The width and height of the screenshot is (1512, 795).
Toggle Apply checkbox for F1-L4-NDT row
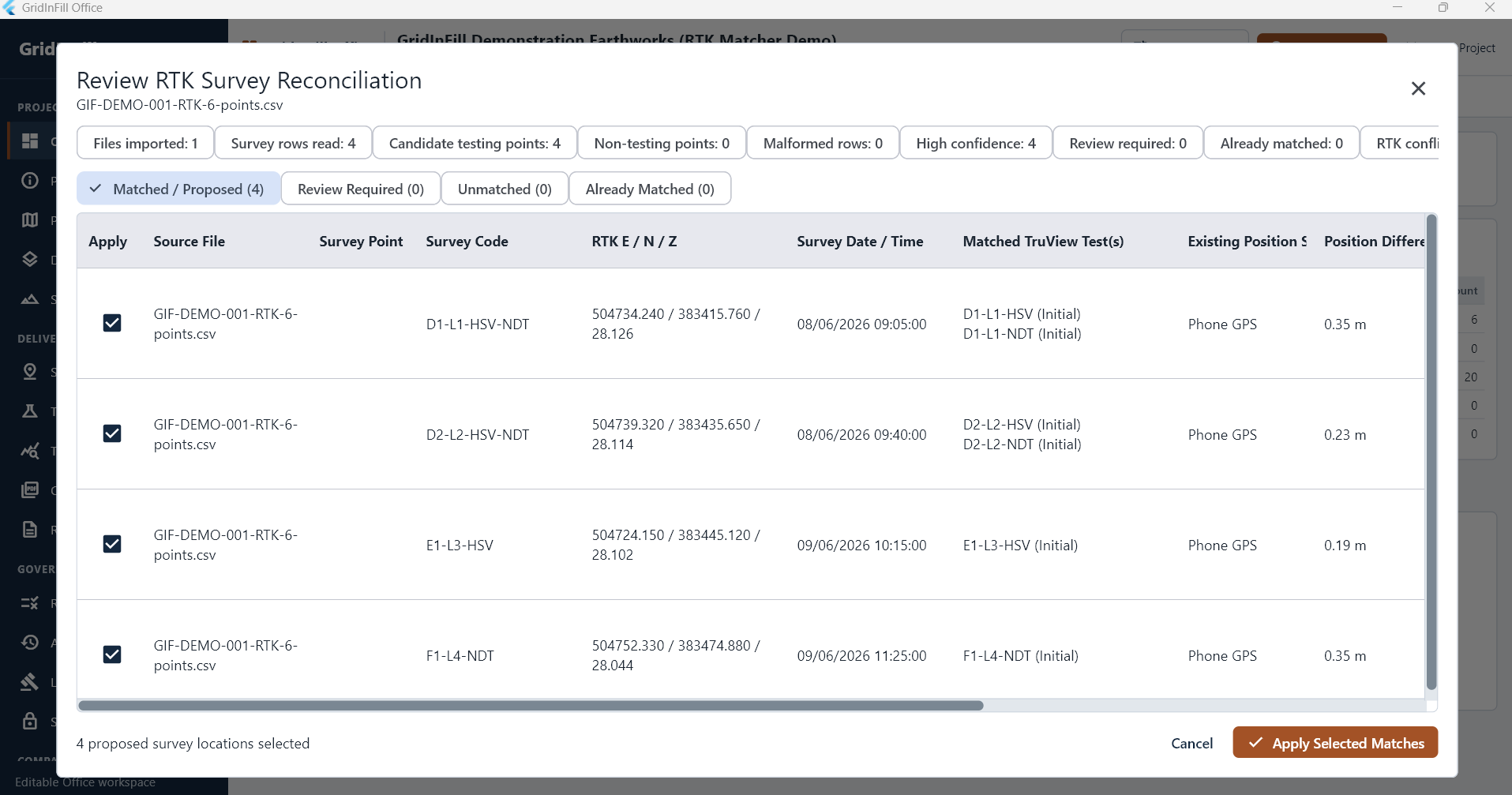[112, 654]
